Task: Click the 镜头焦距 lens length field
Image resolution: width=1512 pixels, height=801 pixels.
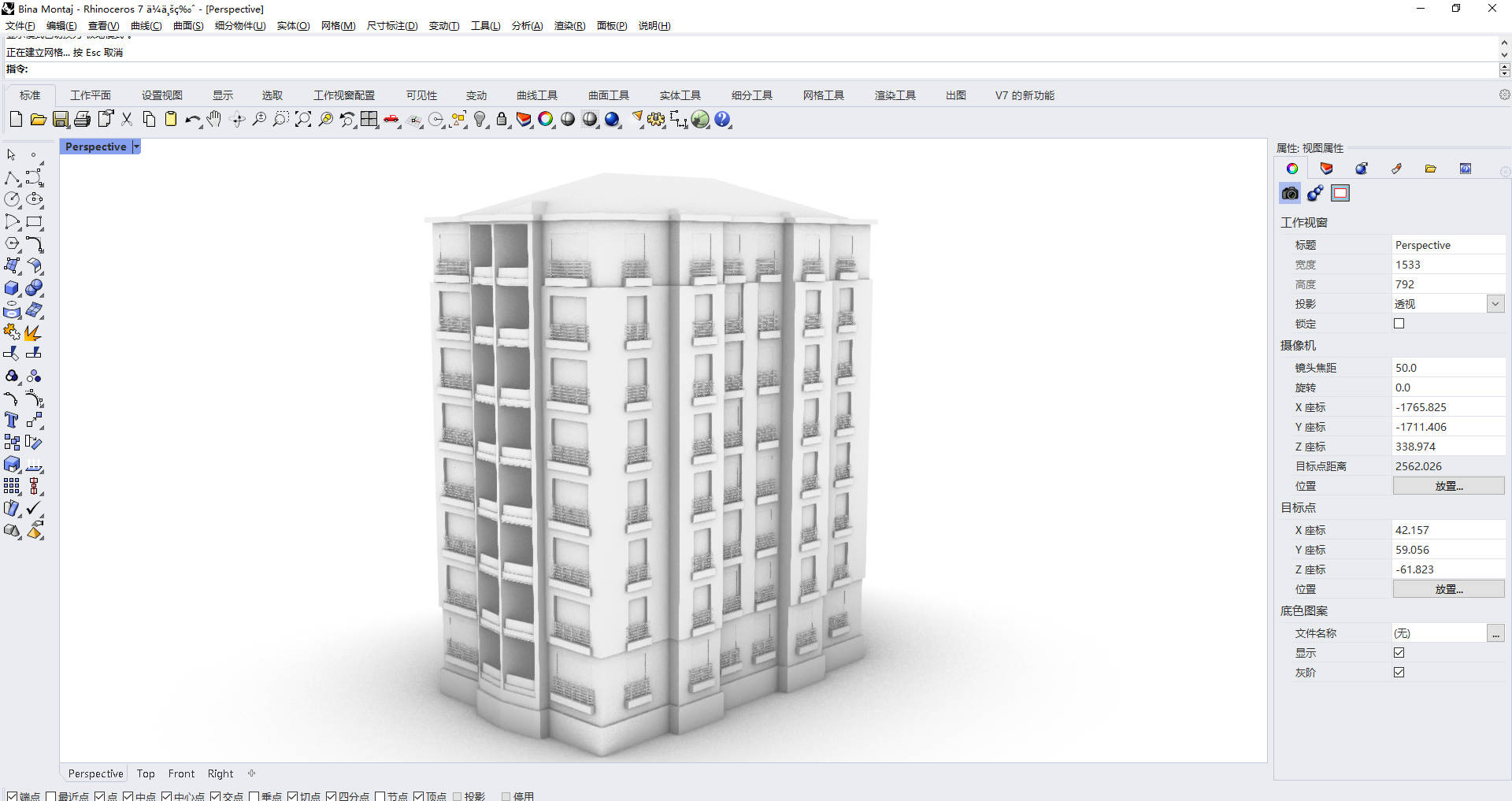Action: tap(1448, 368)
